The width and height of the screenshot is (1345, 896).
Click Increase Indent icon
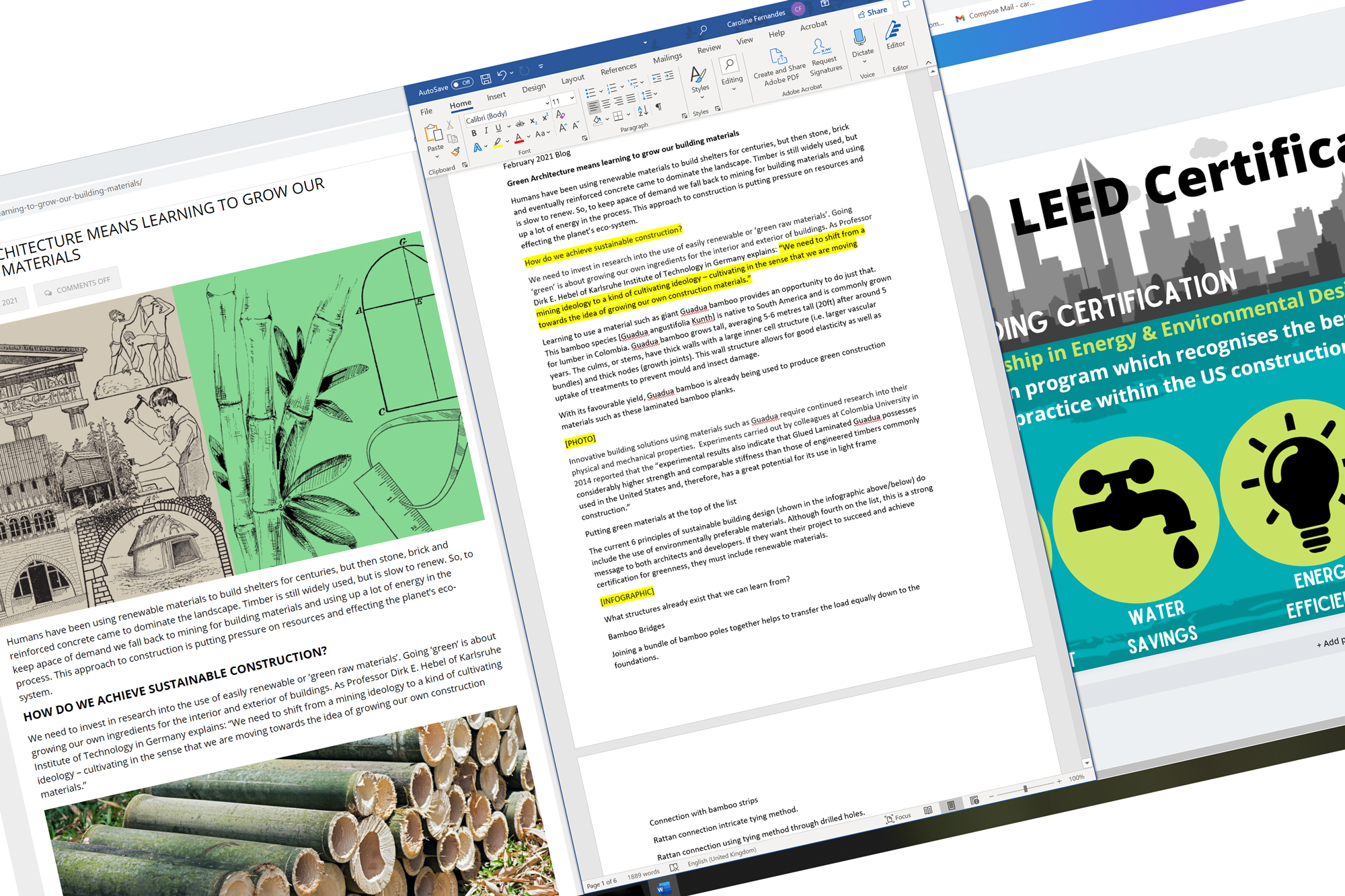coord(668,76)
